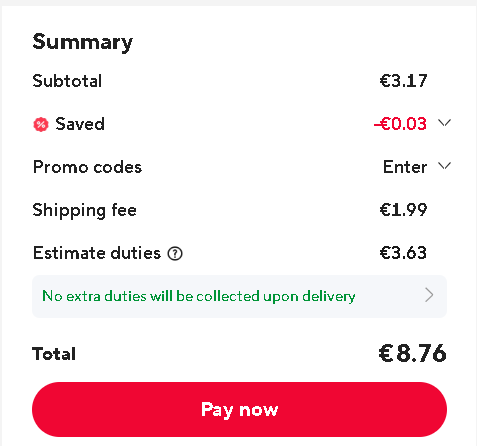Expand the Saved discount details chevron
477x446 pixels.
click(x=444, y=123)
